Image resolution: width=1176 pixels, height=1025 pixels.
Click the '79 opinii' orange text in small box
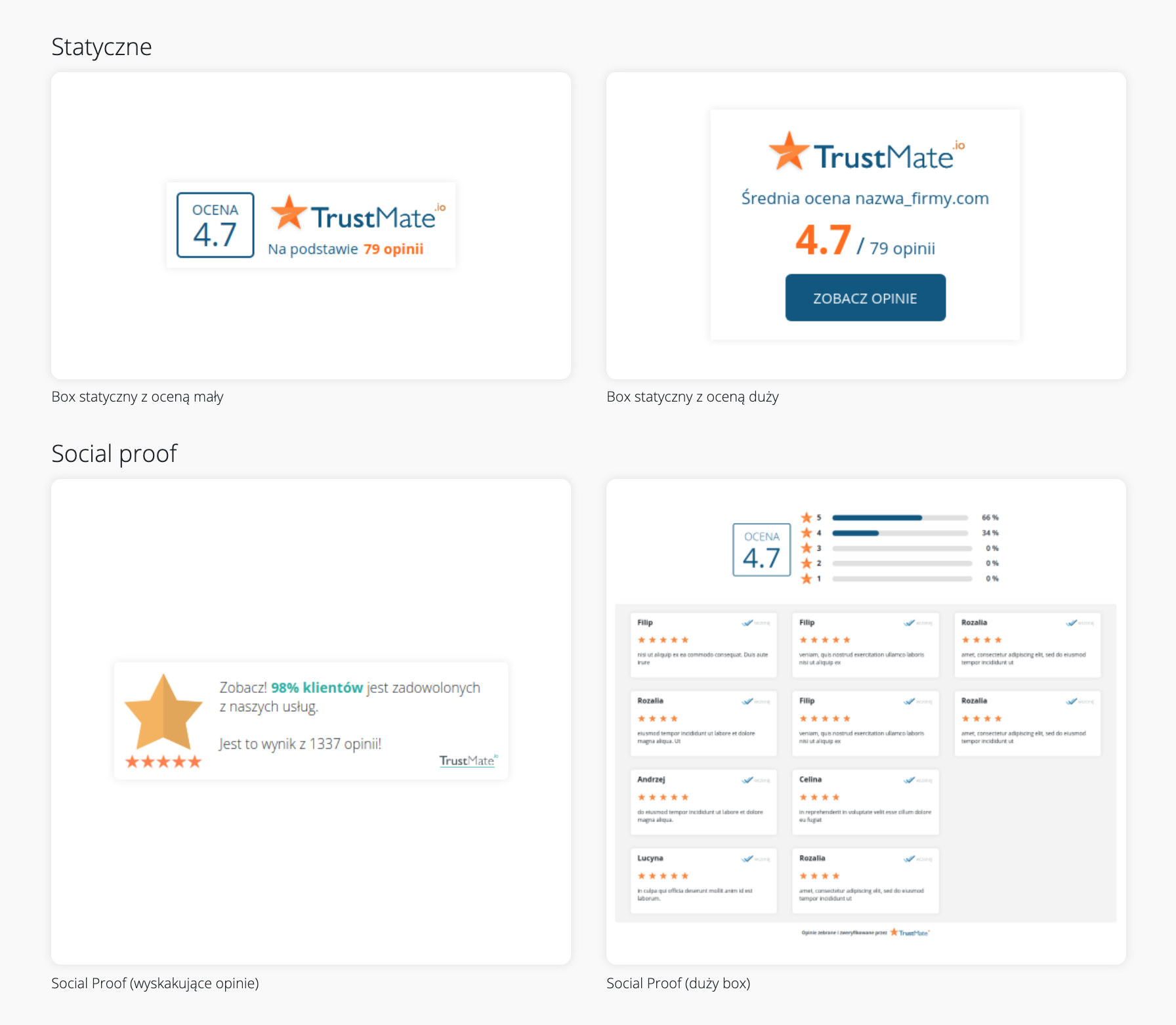(x=393, y=249)
